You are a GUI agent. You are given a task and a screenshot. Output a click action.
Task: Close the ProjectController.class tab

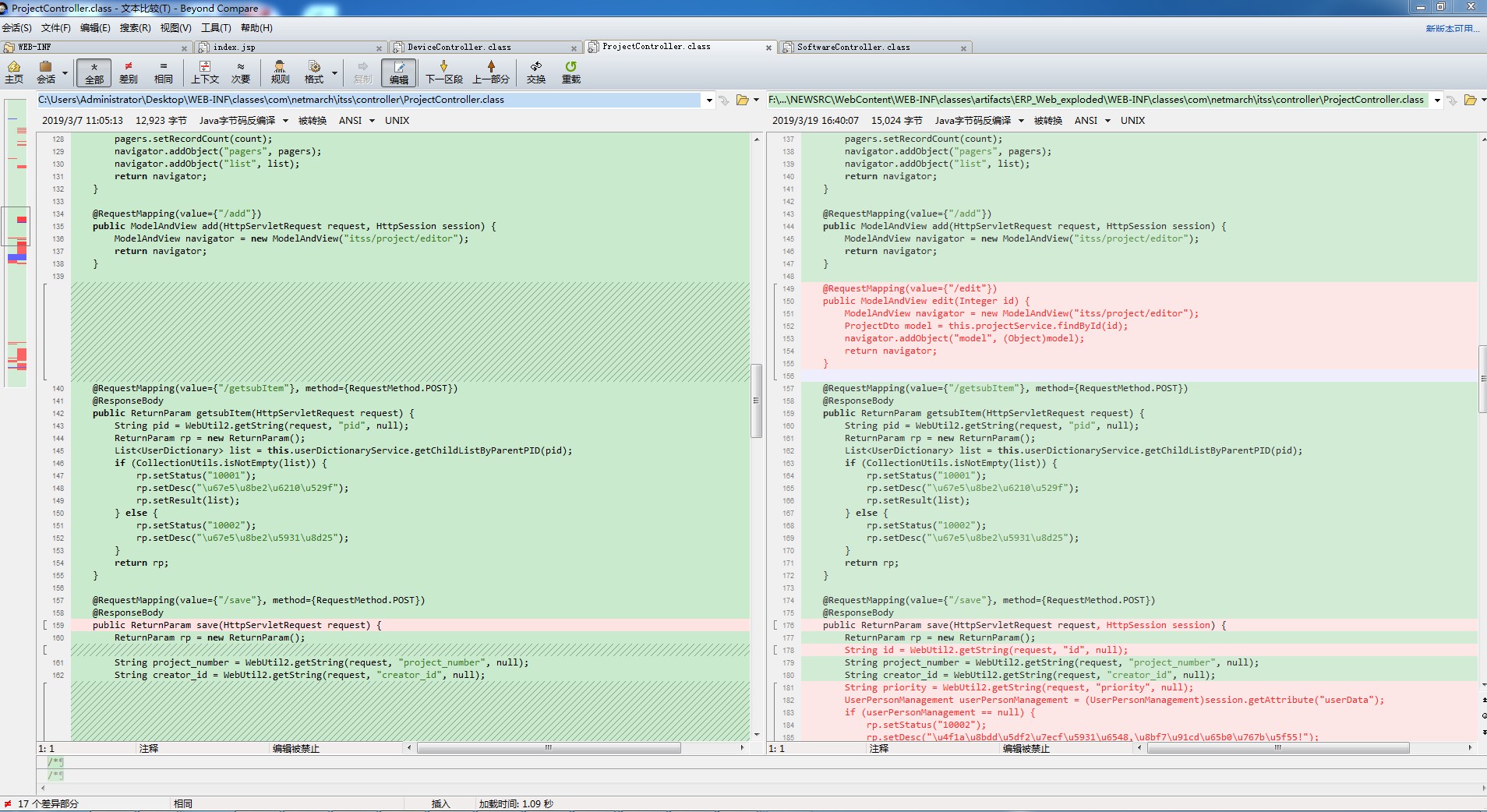768,48
